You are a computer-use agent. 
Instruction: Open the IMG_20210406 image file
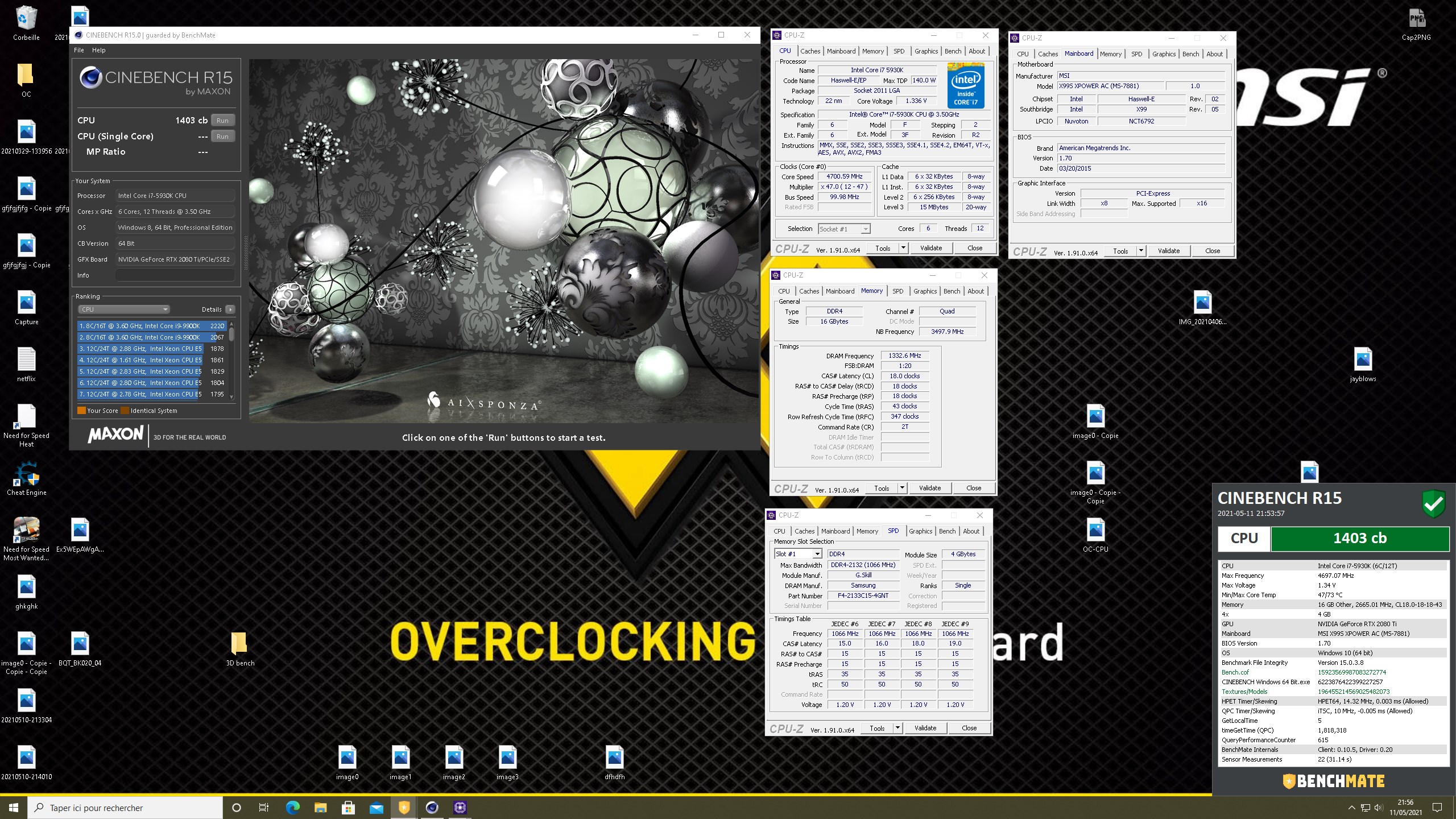point(1202,308)
